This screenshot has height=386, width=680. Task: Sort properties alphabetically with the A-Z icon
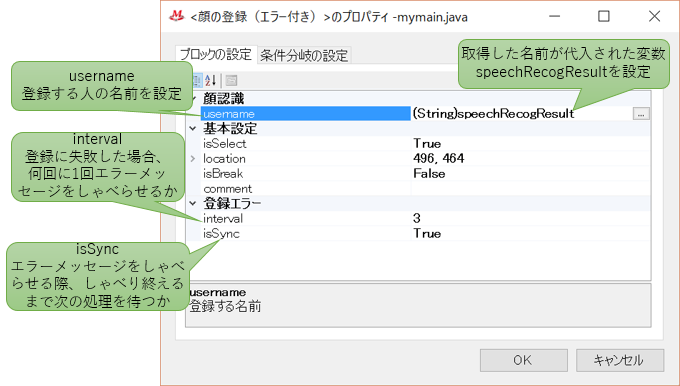(210, 80)
